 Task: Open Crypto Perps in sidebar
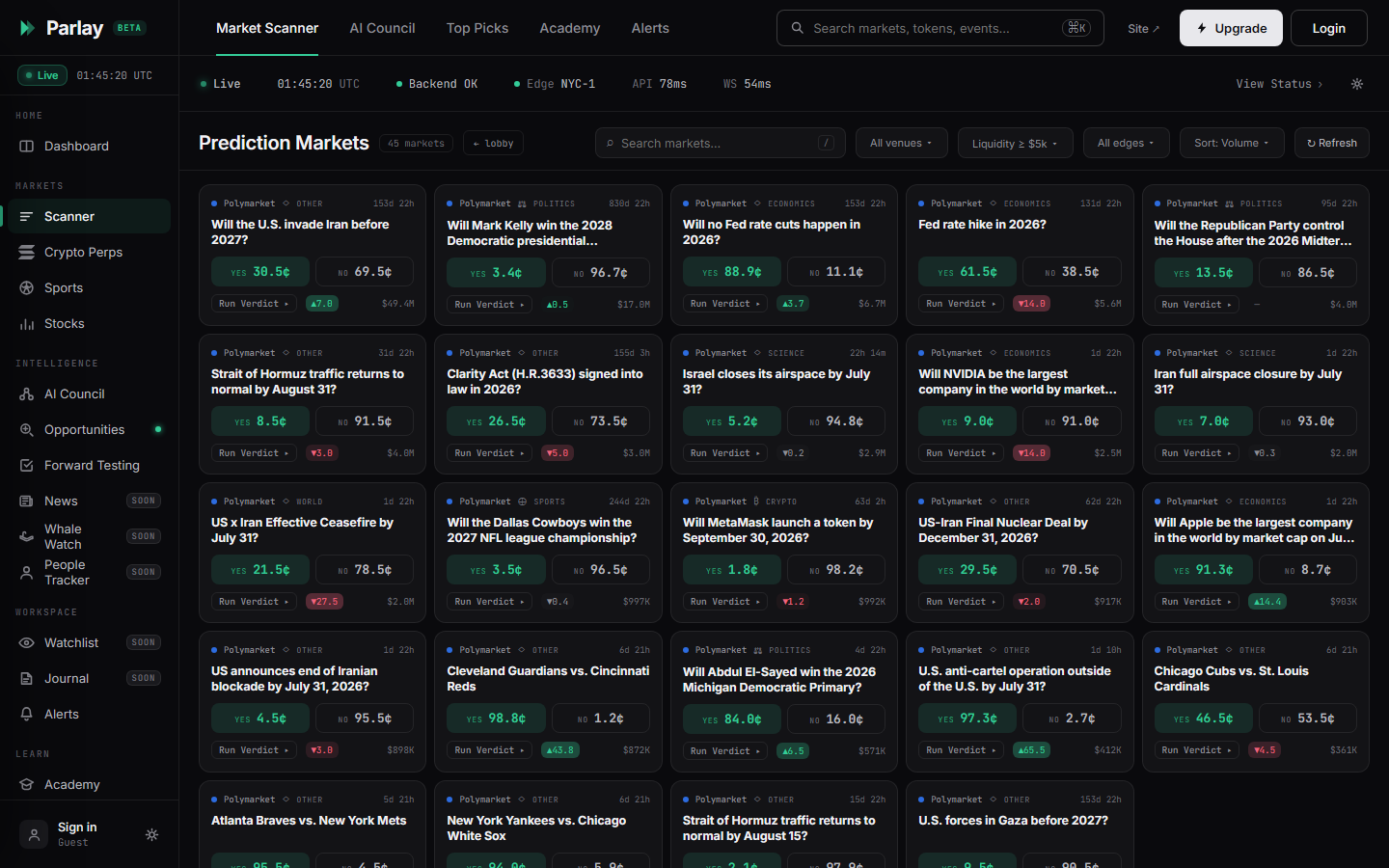point(89,252)
